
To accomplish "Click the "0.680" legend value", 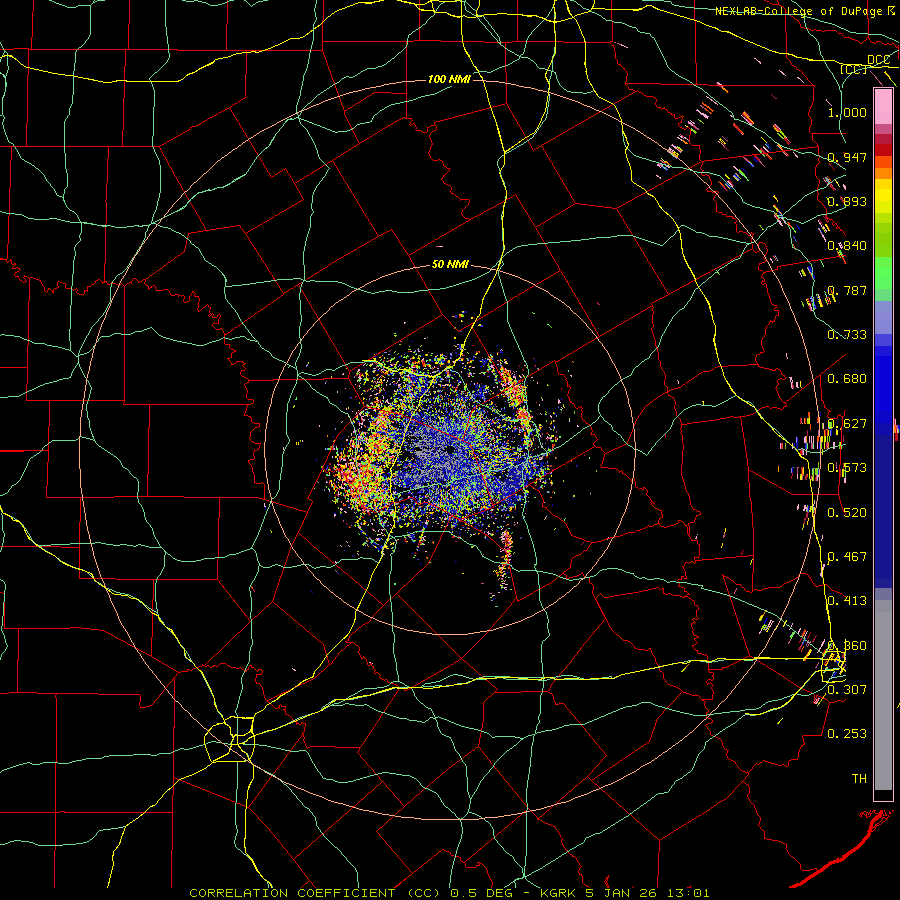I will (847, 379).
